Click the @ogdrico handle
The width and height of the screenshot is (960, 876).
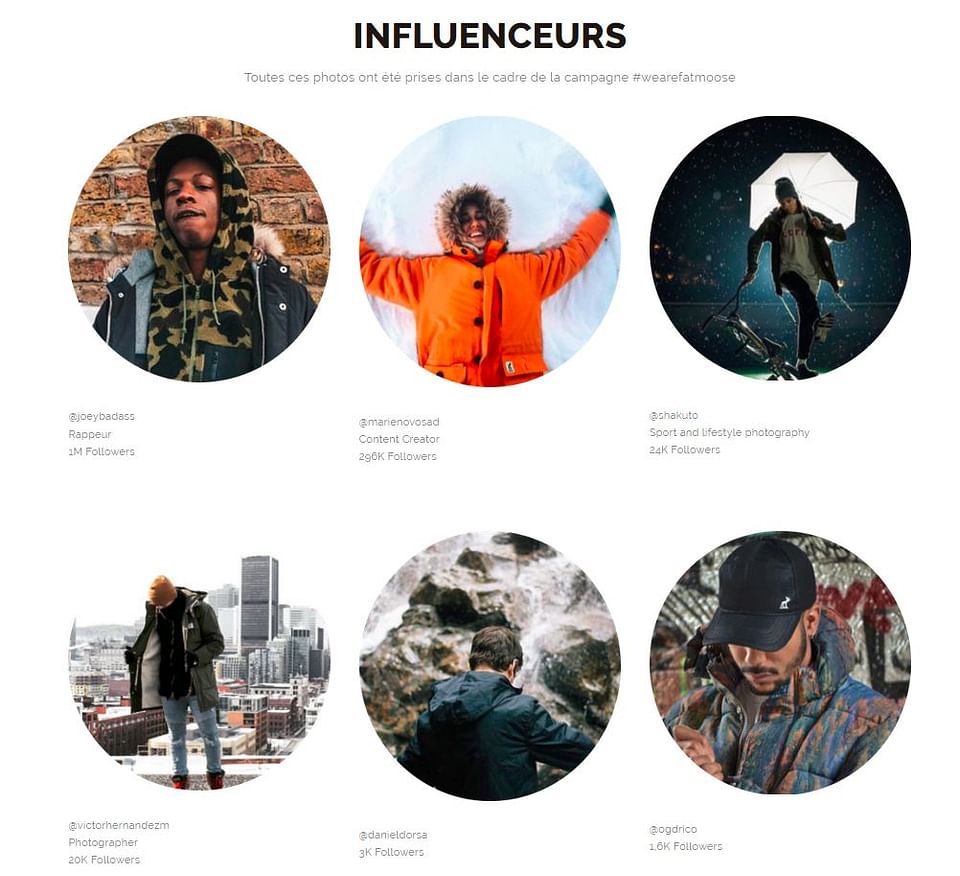click(673, 829)
